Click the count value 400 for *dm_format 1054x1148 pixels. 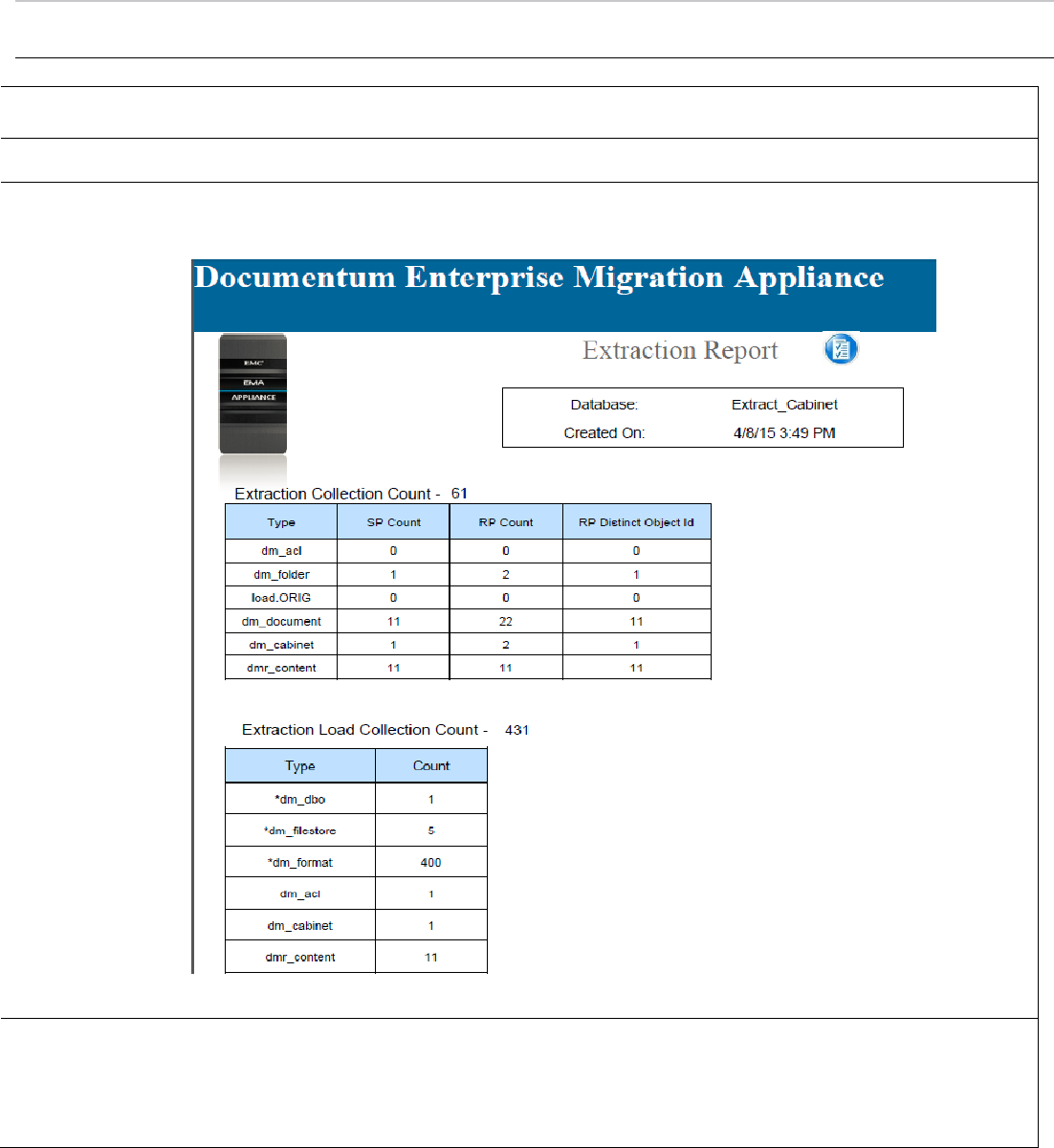click(431, 862)
